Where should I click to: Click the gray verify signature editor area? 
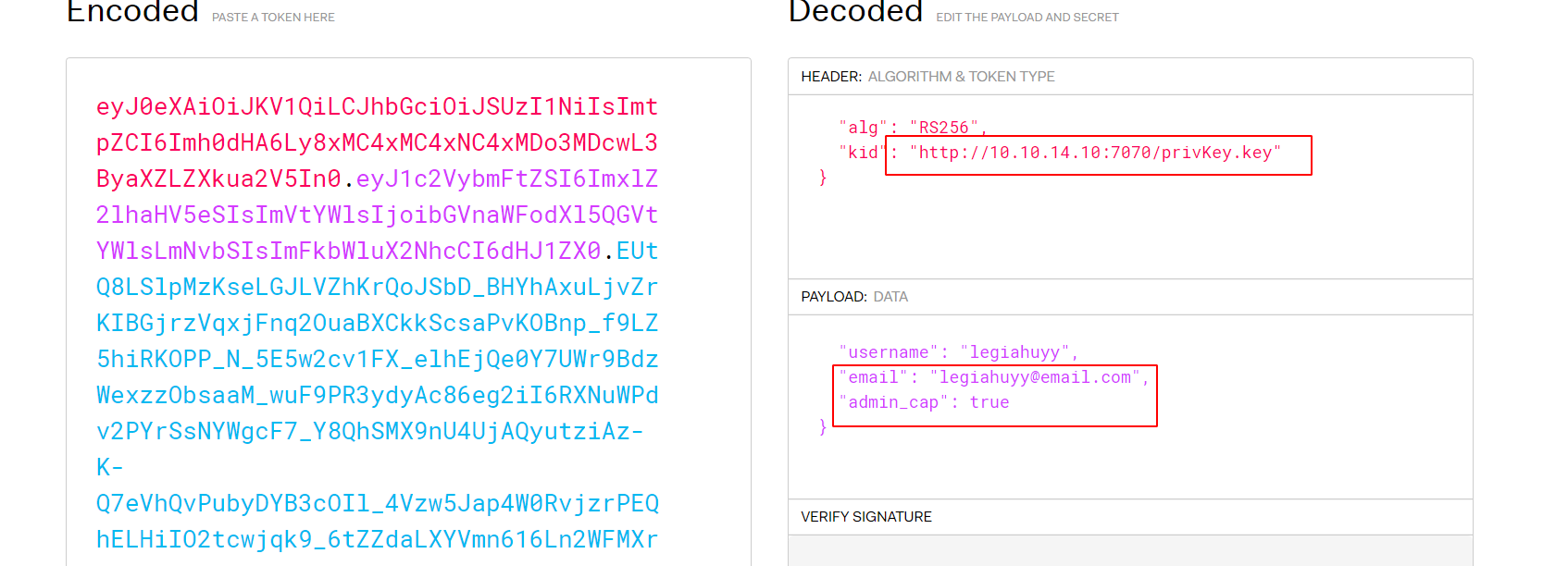tap(1130, 550)
